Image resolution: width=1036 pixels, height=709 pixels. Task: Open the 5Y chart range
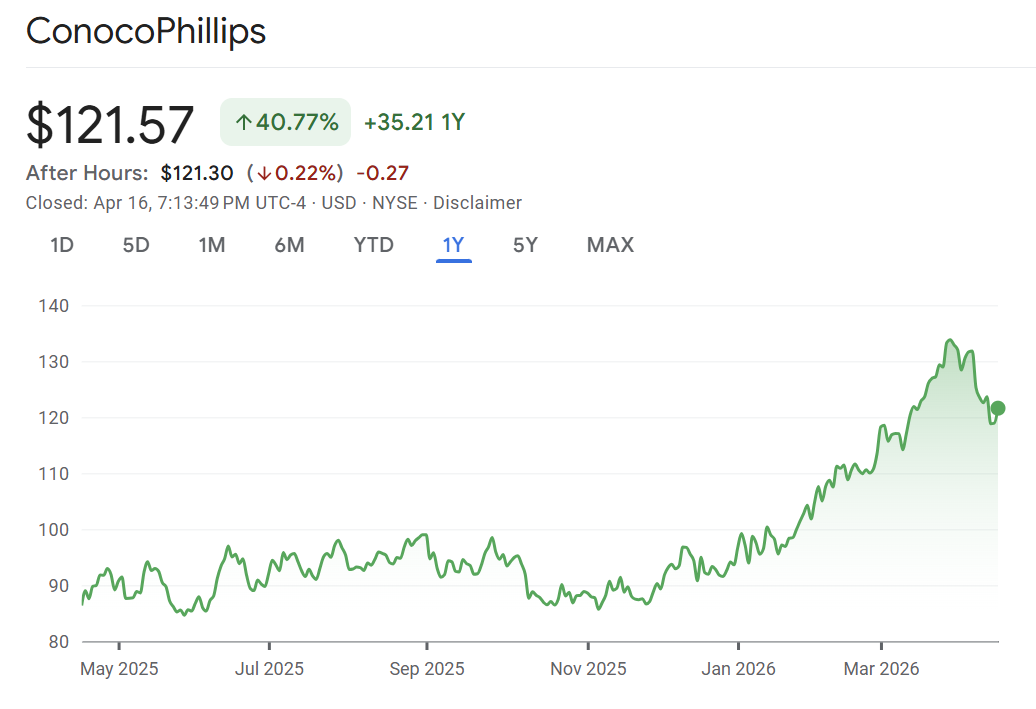coord(525,245)
